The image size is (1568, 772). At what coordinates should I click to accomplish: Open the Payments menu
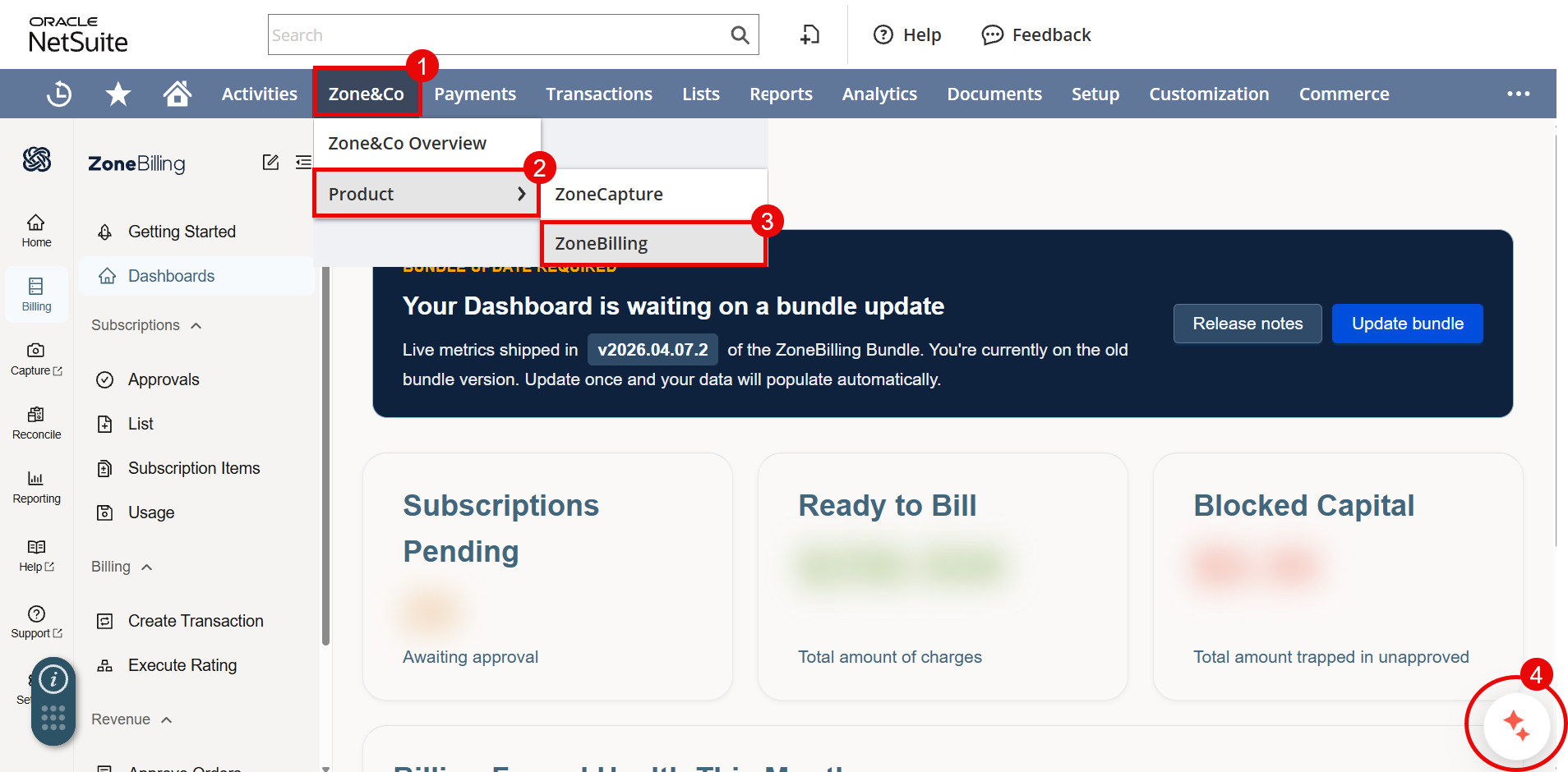(x=475, y=94)
